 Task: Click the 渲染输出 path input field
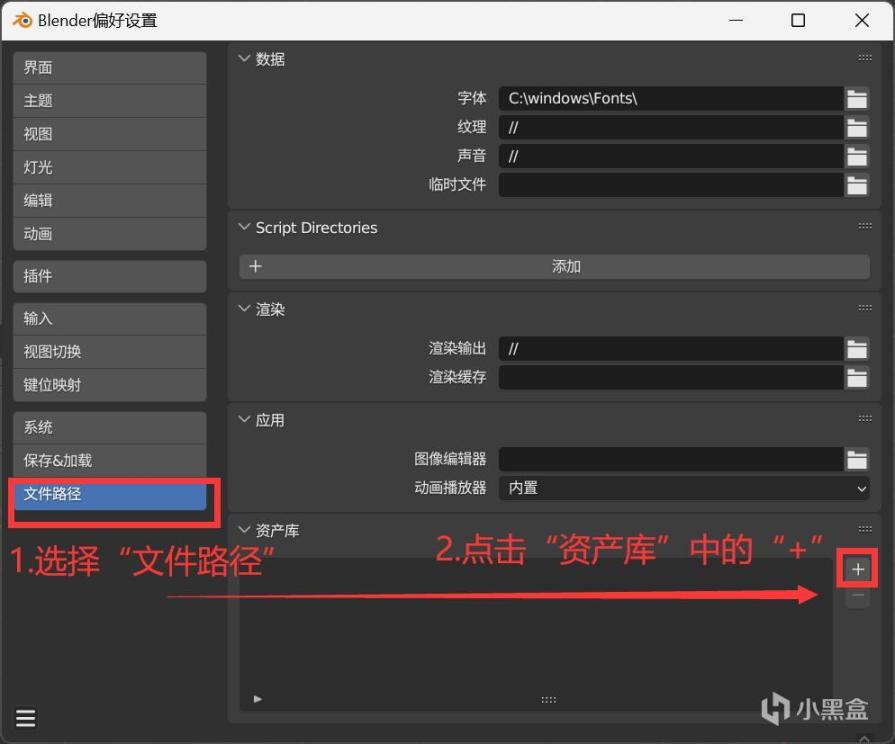(x=671, y=349)
